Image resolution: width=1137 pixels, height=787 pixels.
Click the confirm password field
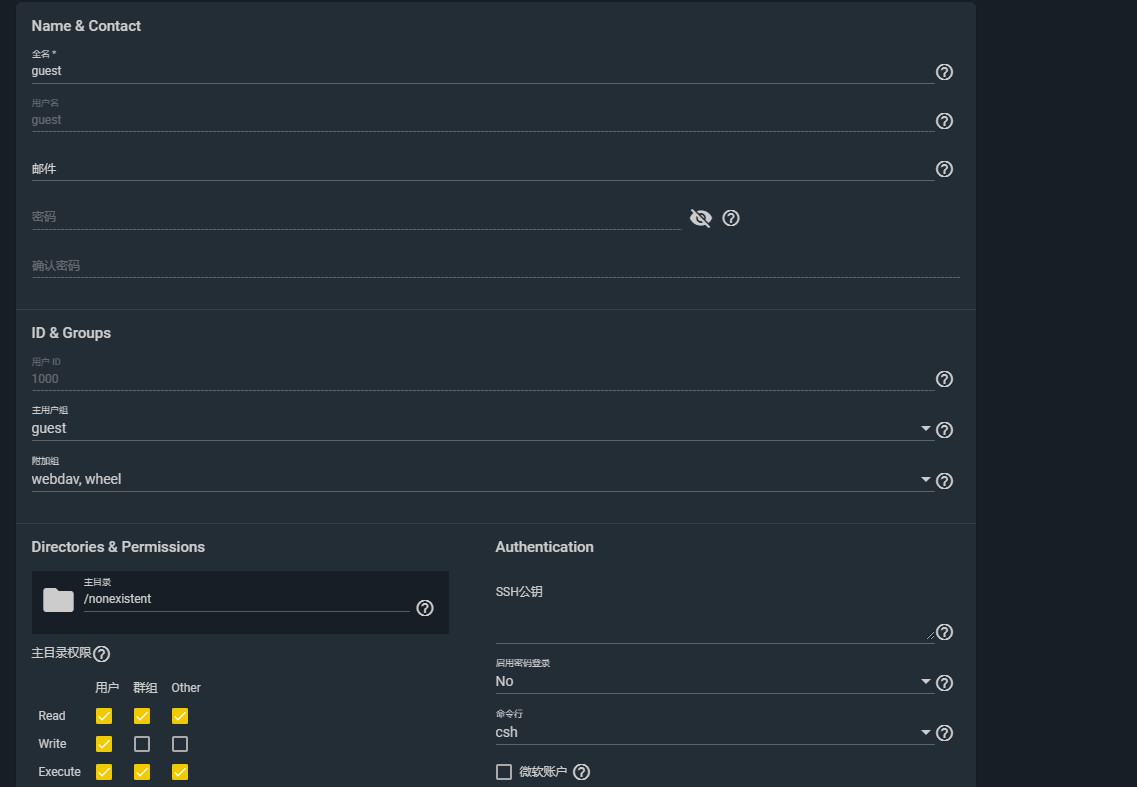coord(495,266)
